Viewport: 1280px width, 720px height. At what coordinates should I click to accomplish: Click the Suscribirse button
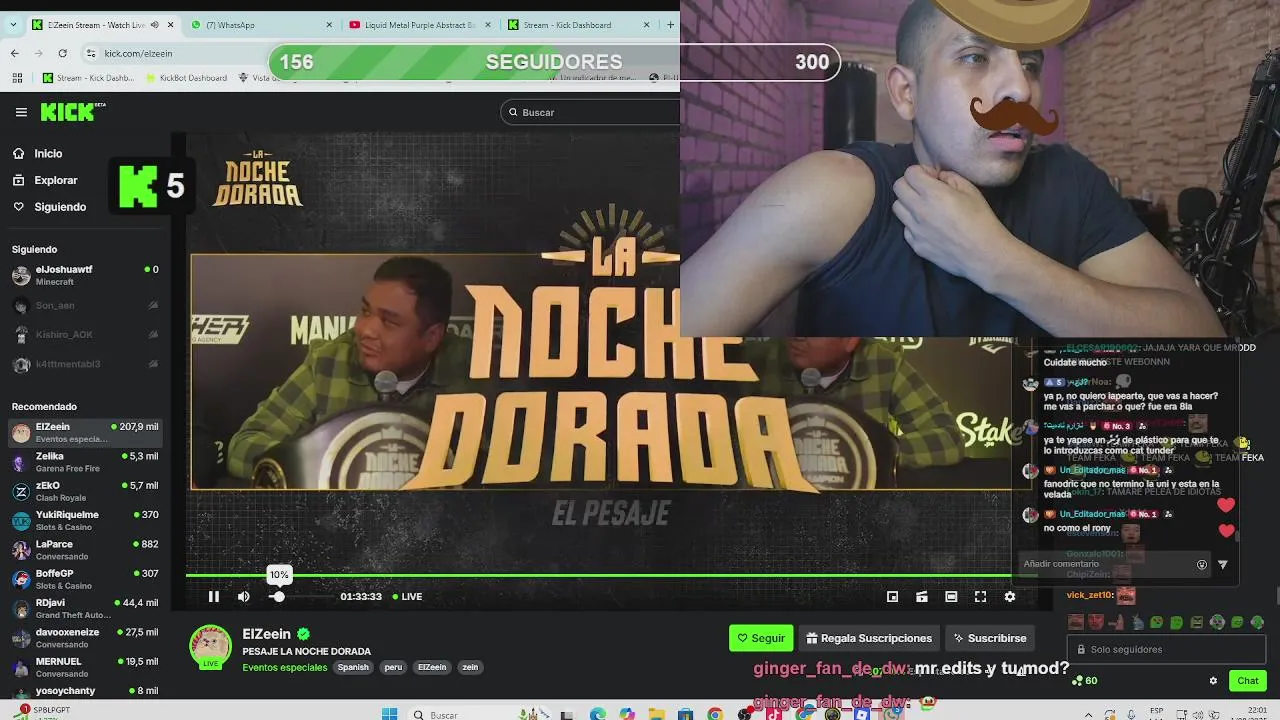(x=990, y=638)
